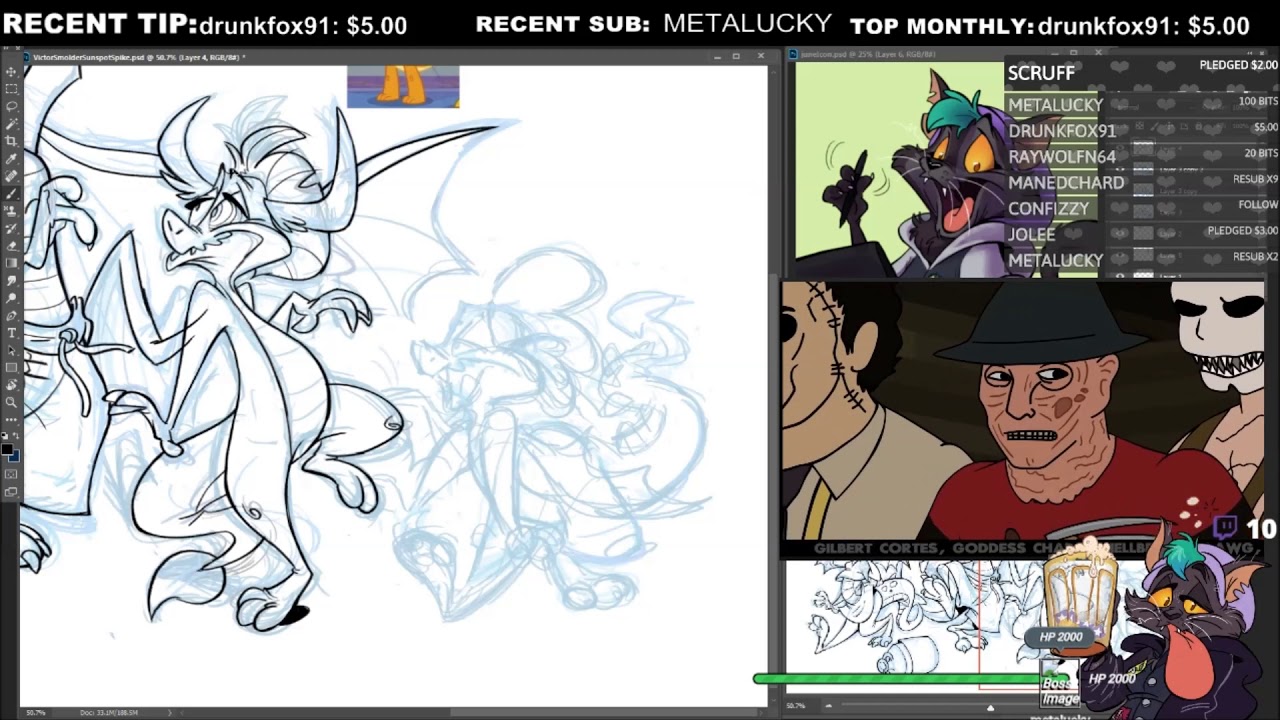Image resolution: width=1280 pixels, height=720 pixels.
Task: Click the Navigator zoom slider handle
Action: pos(990,706)
